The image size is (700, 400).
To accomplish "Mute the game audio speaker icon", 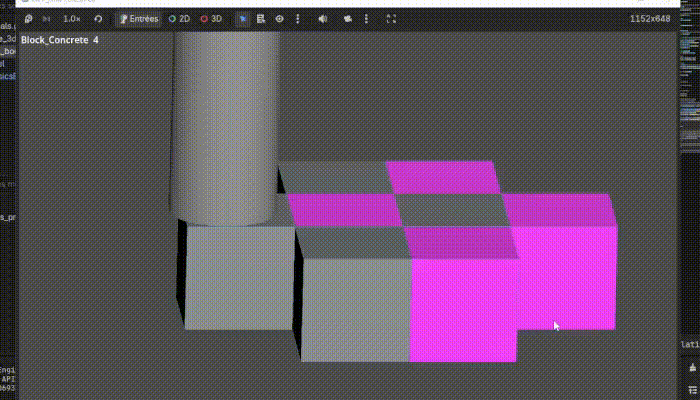I will point(322,18).
